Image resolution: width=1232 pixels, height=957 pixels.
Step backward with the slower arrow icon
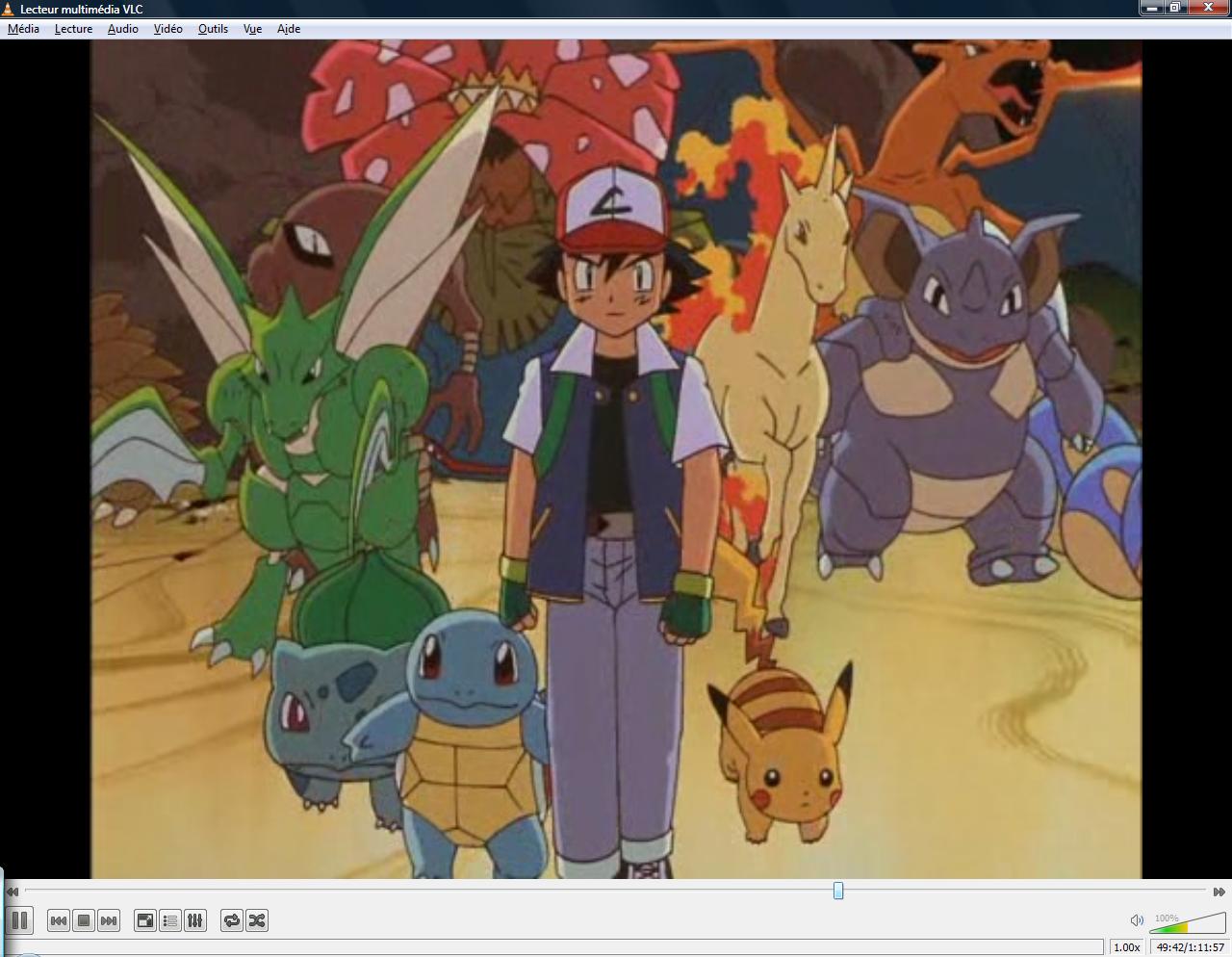point(13,892)
